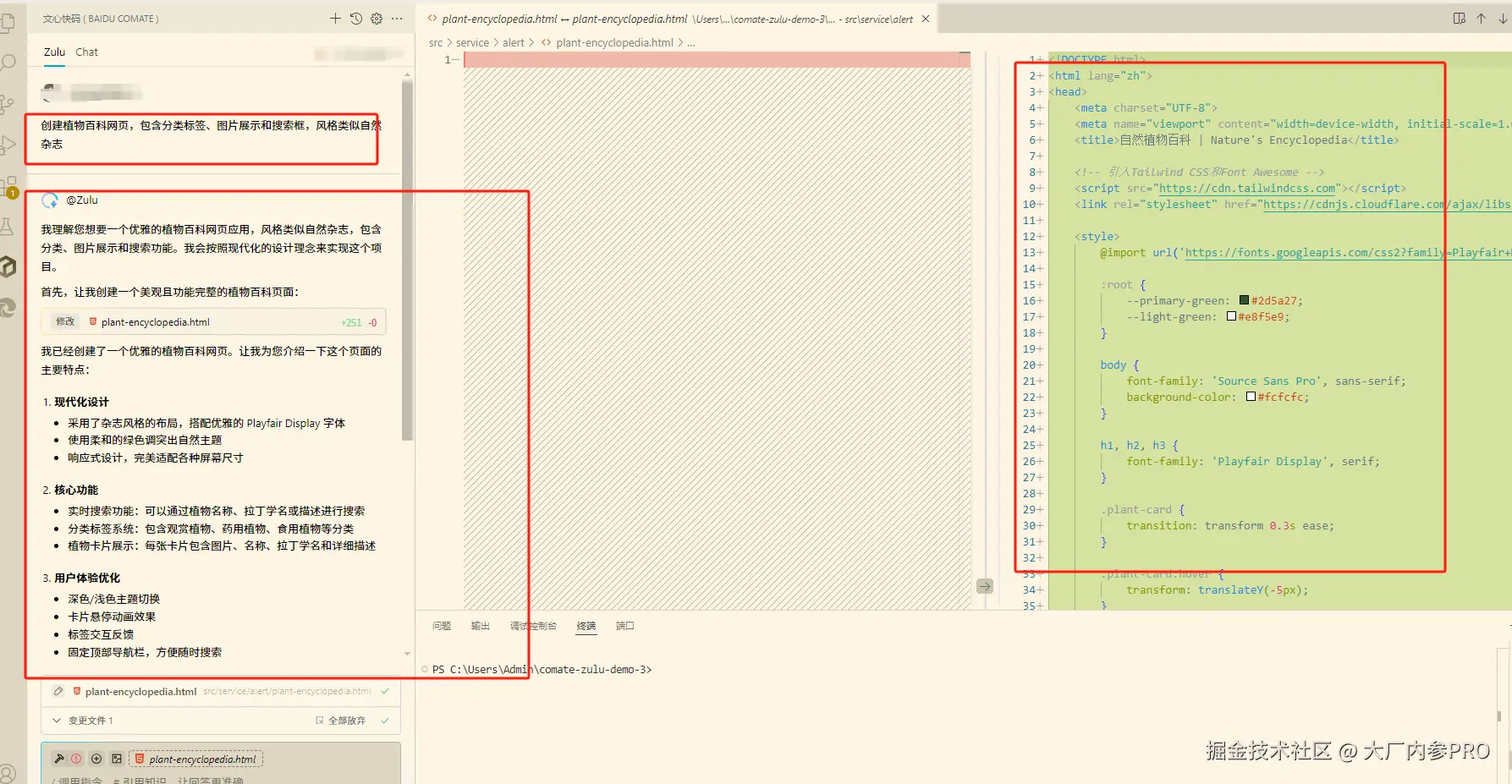The image size is (1512, 784).
Task: Discard all changes with 全部放弃
Action: [341, 721]
